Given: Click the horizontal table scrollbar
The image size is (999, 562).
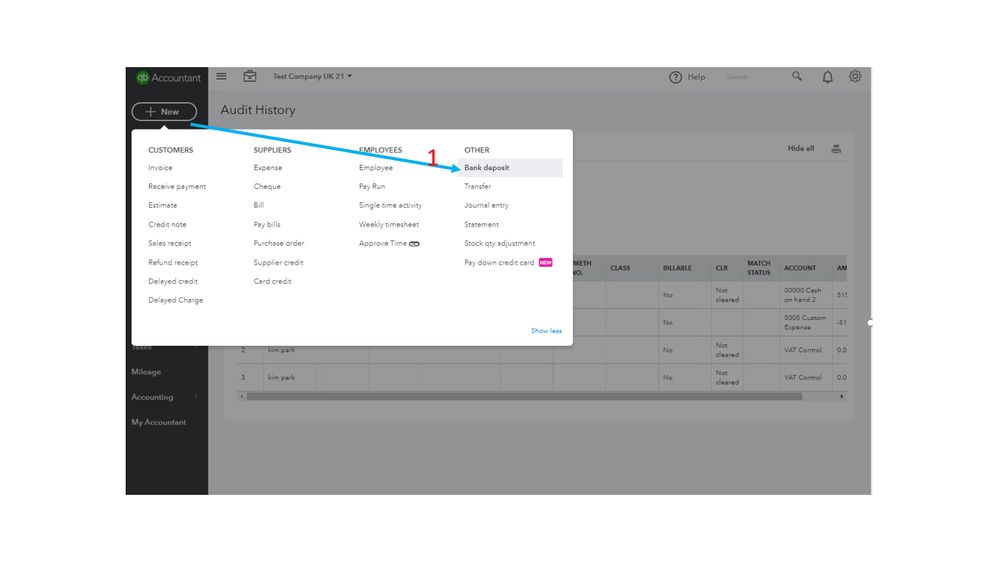Looking at the screenshot, I should 524,396.
